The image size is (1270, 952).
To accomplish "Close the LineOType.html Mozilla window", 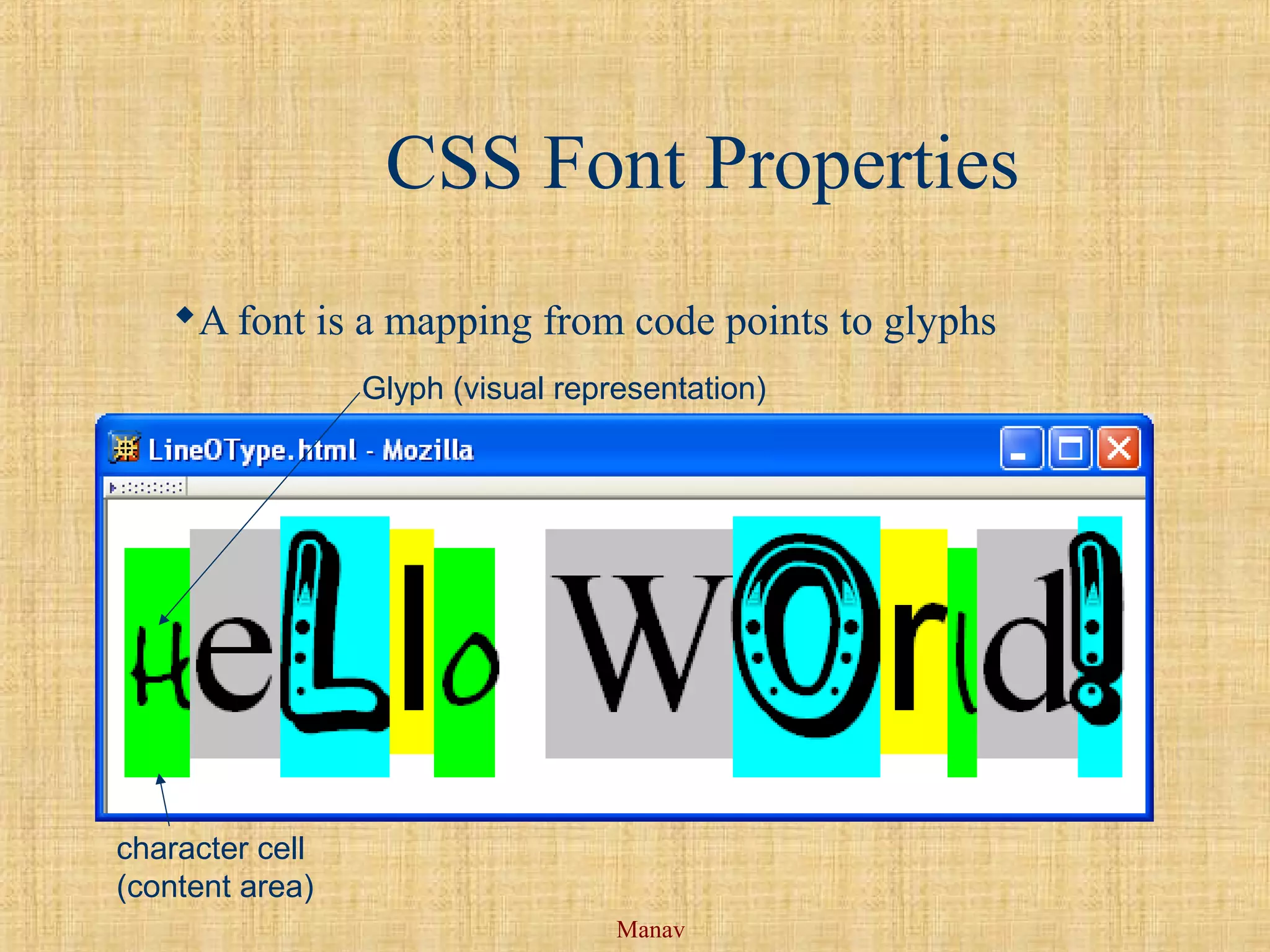I will [1119, 449].
